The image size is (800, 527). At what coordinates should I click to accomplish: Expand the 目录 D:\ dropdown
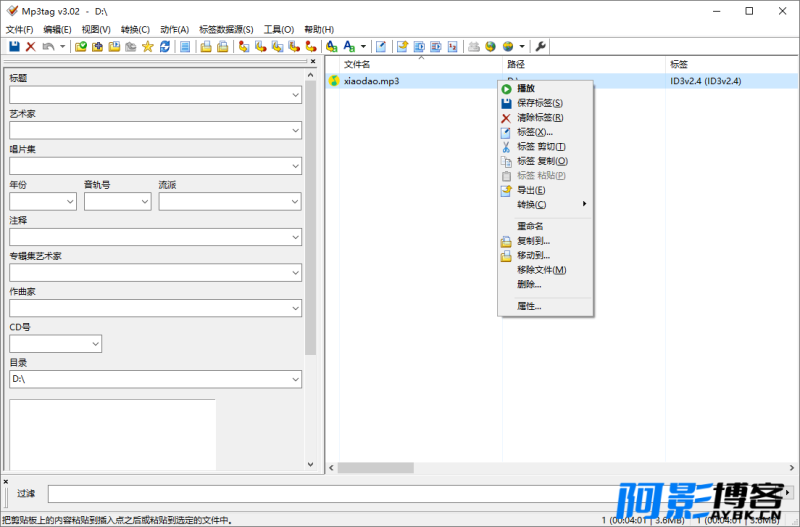point(295,380)
